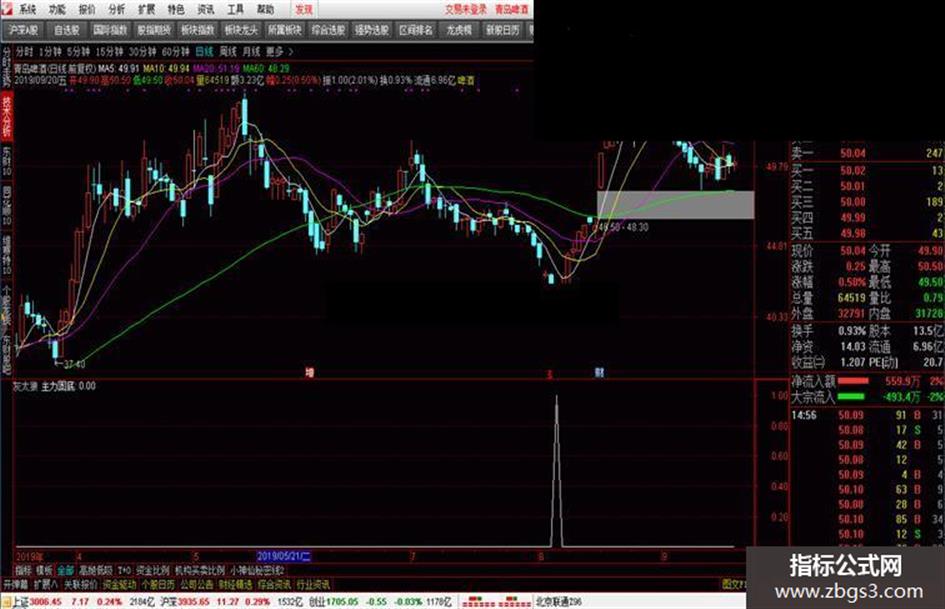Select the T+0 indicator tab
Screen dimensions: 945x609
click(x=124, y=570)
